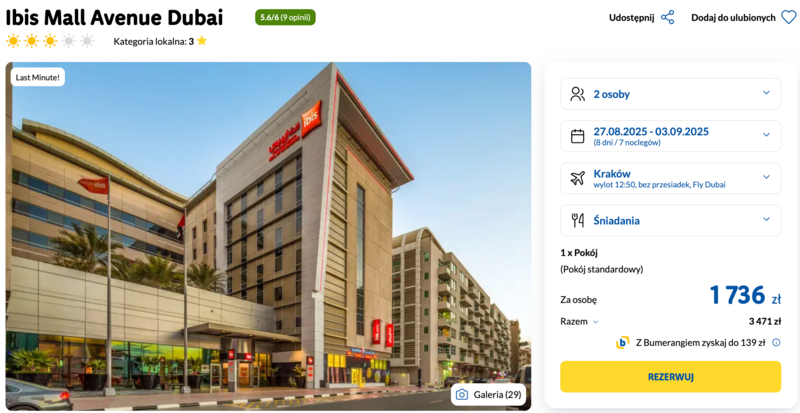Click the green 5.6/6 reviews badge
Viewport: 800px width, 413px height.
point(285,17)
